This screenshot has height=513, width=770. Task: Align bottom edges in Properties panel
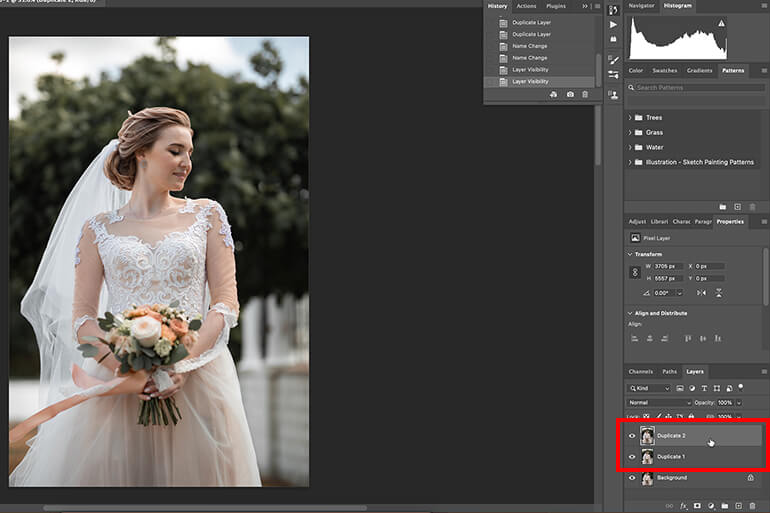pyautogui.click(x=718, y=338)
